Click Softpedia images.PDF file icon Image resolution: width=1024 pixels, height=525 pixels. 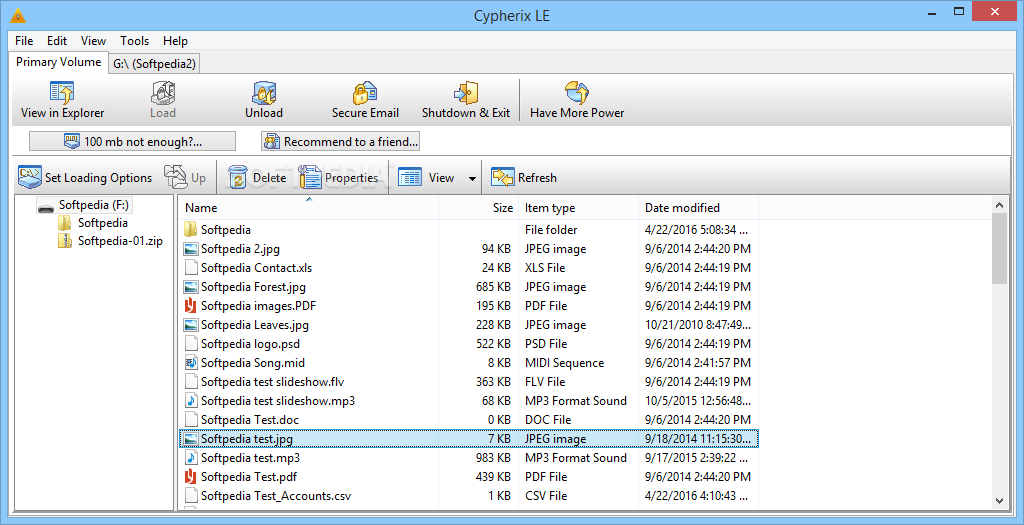click(x=191, y=306)
